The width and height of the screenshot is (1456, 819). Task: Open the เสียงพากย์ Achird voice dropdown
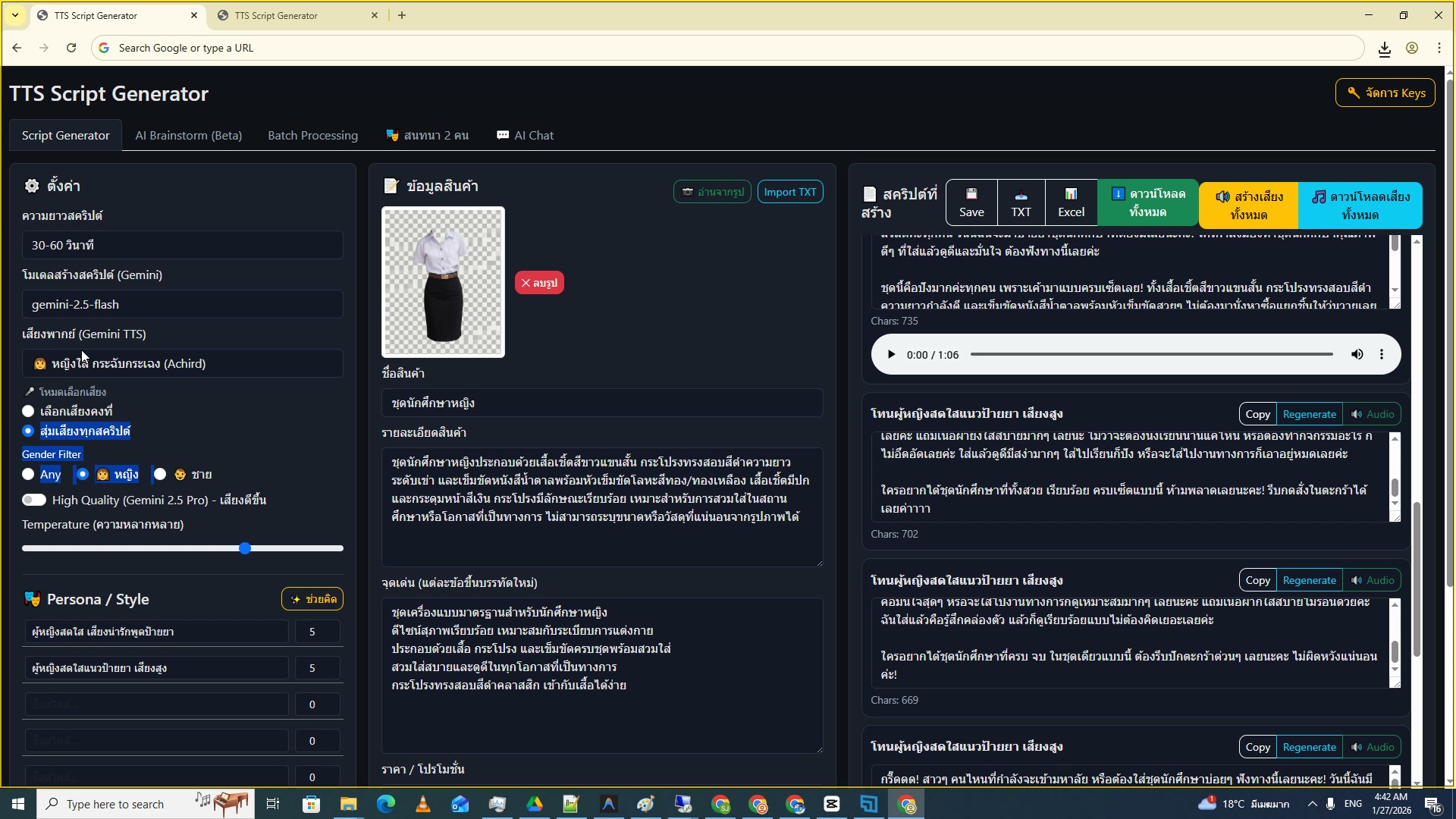pyautogui.click(x=182, y=364)
